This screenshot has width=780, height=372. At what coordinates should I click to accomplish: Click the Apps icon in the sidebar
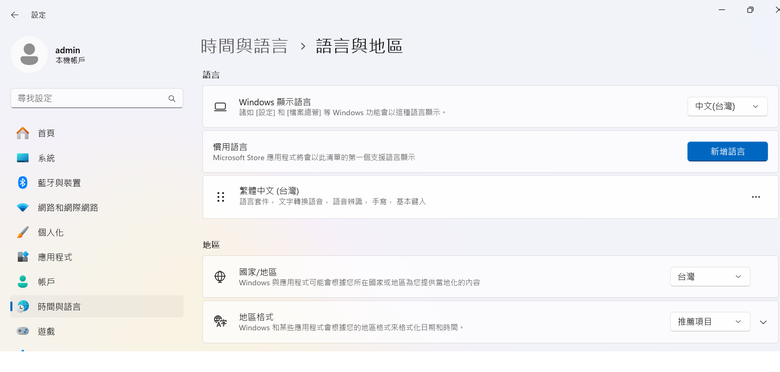22,257
